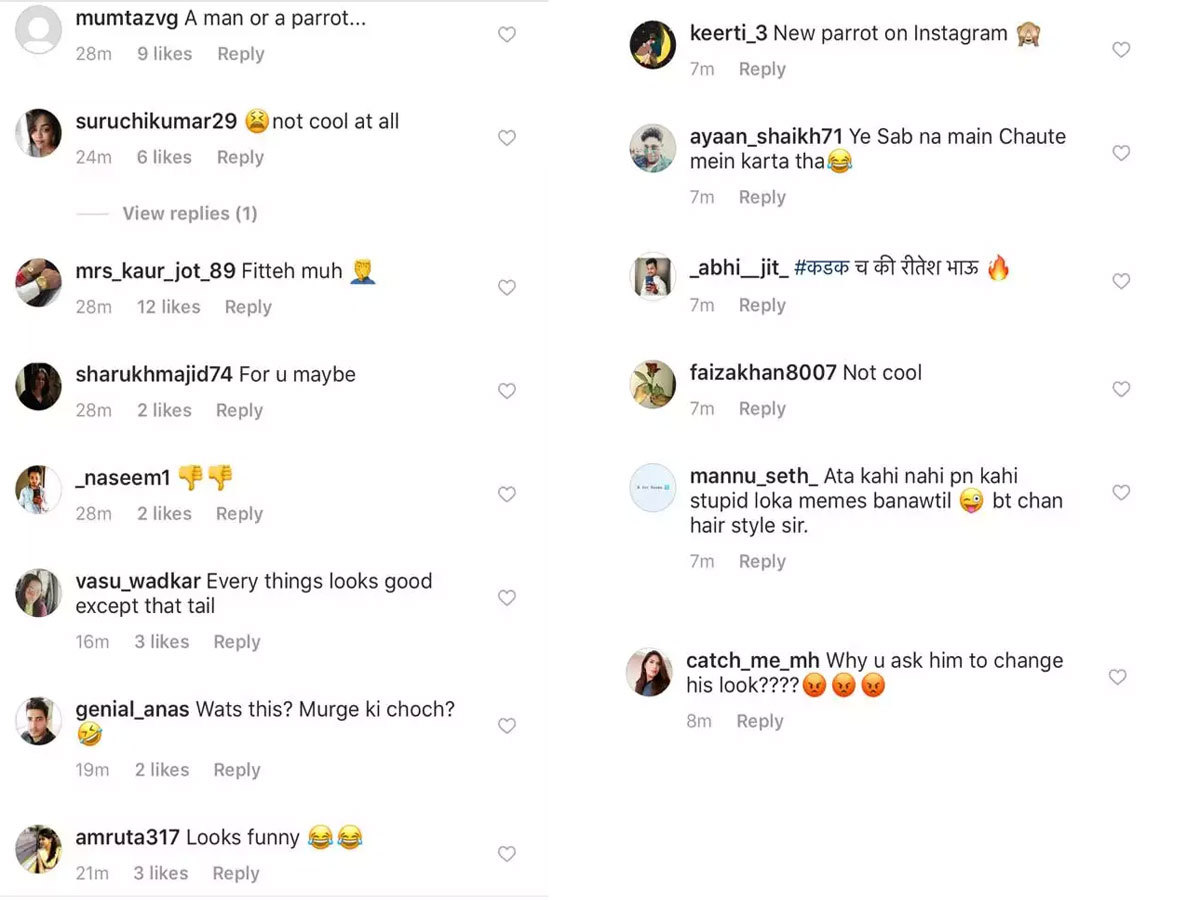Reply to ayaan_shaikh71's comment
The image size is (1200, 900).
pos(762,197)
